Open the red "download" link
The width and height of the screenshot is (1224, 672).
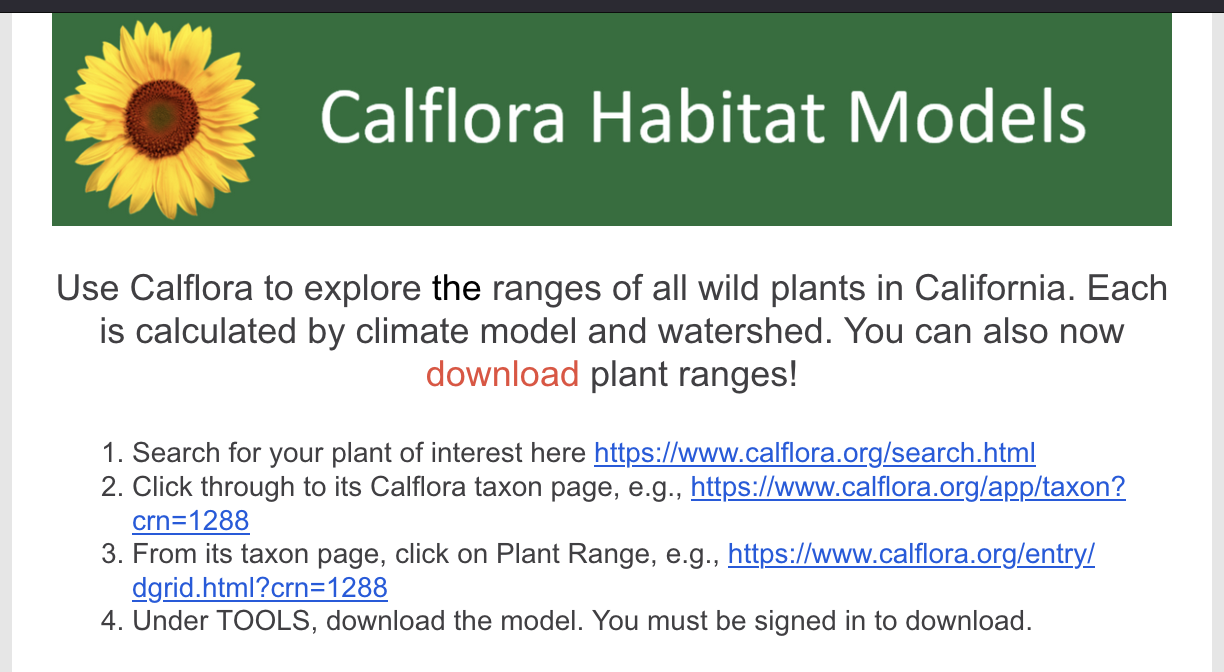tap(502, 374)
